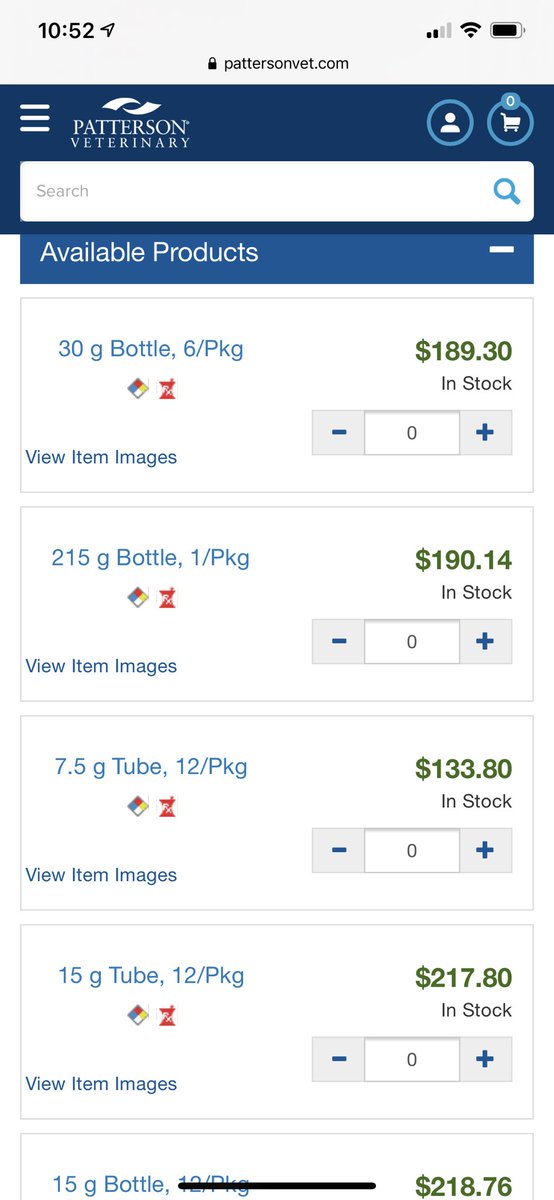View Item Images for 15 g Tube

pyautogui.click(x=101, y=1084)
